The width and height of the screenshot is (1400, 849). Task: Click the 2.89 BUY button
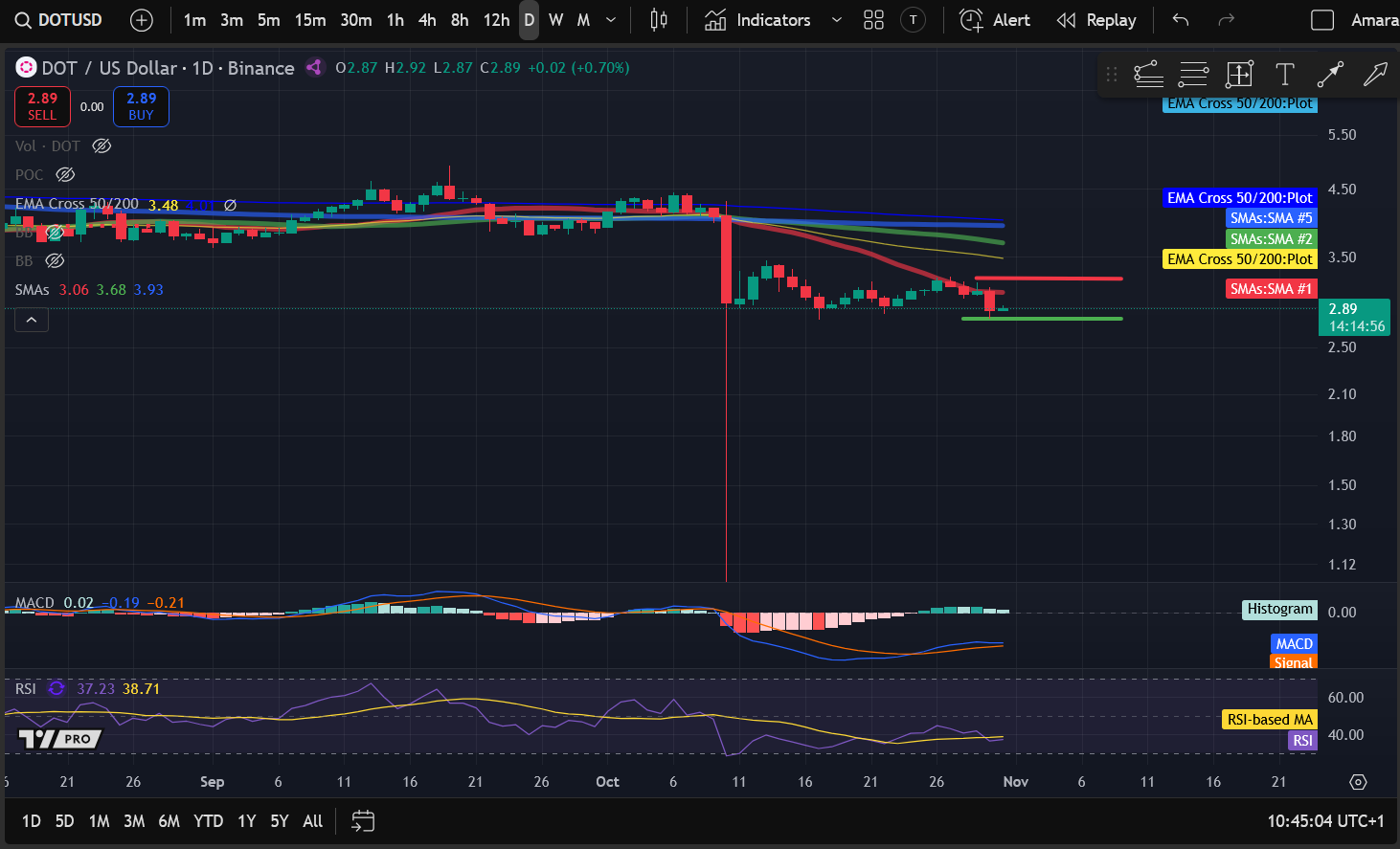[141, 107]
